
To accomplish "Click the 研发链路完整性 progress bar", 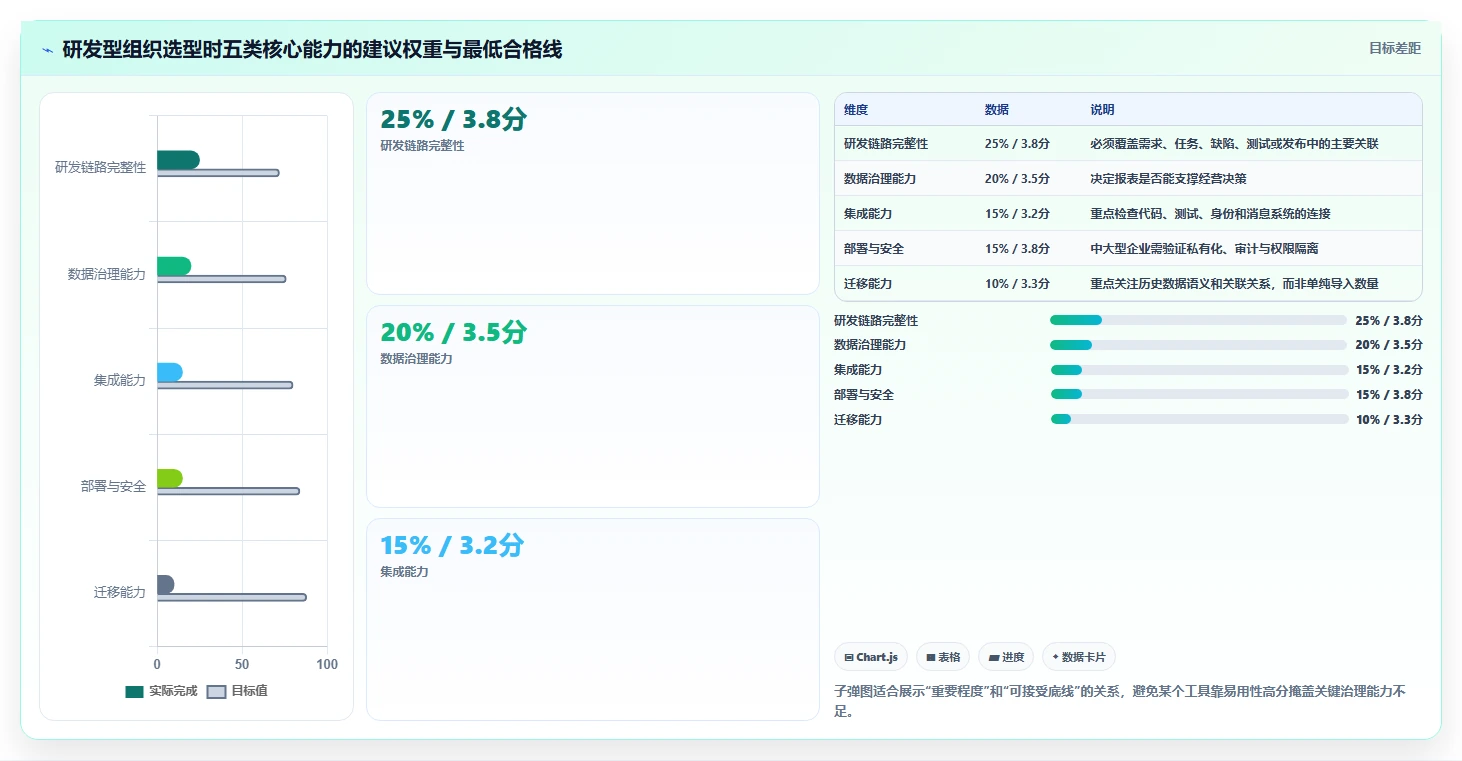I will click(1198, 320).
